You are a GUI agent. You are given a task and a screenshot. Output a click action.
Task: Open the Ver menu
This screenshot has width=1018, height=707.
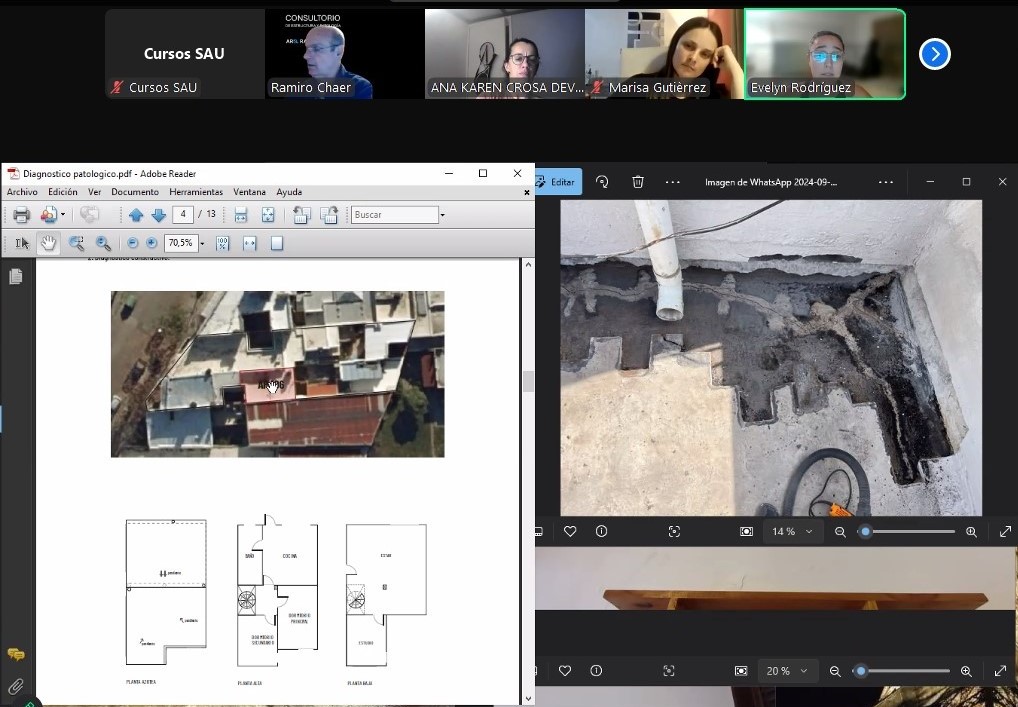pyautogui.click(x=95, y=192)
